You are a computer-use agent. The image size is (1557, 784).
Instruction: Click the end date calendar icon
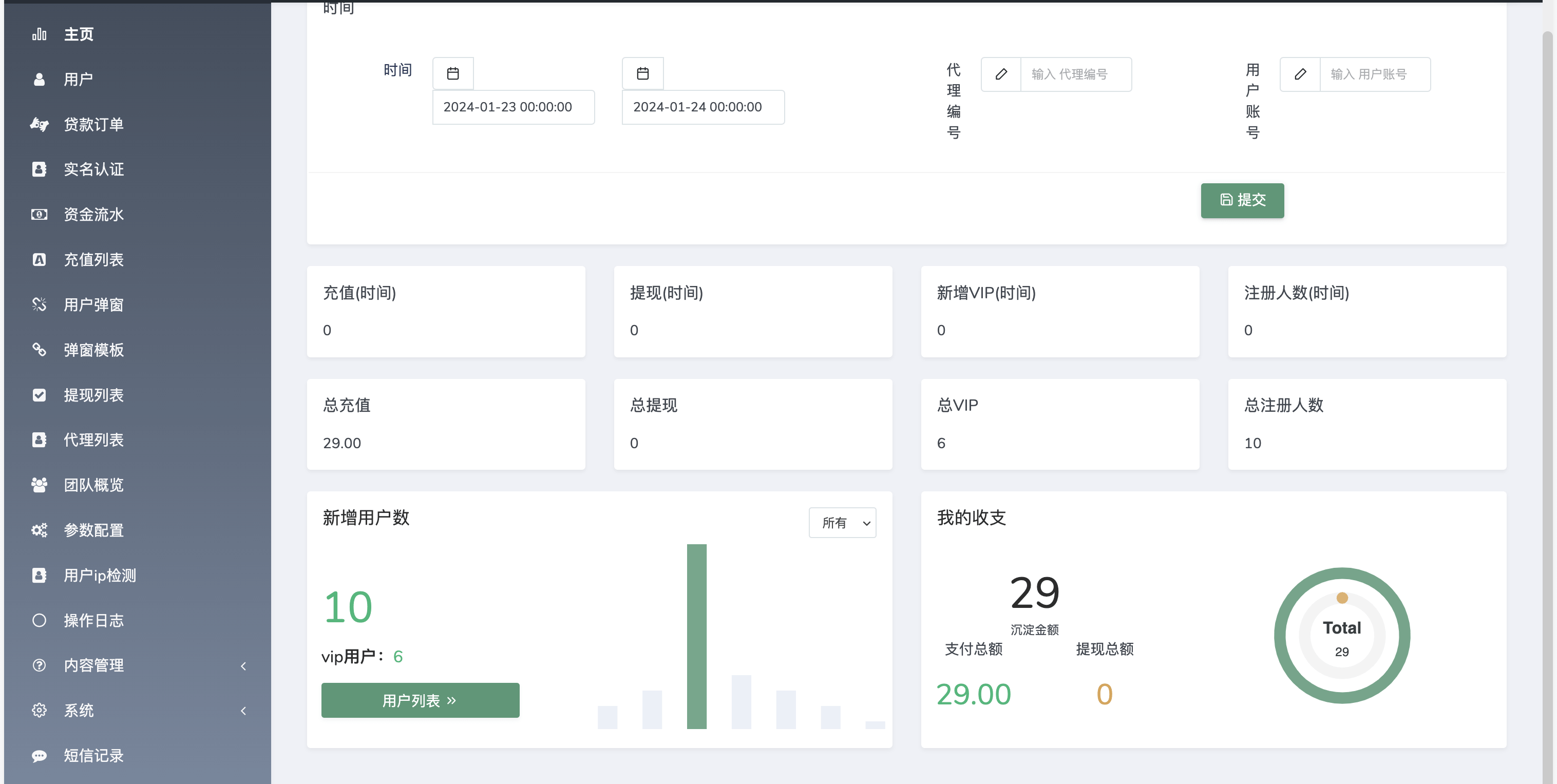click(642, 74)
